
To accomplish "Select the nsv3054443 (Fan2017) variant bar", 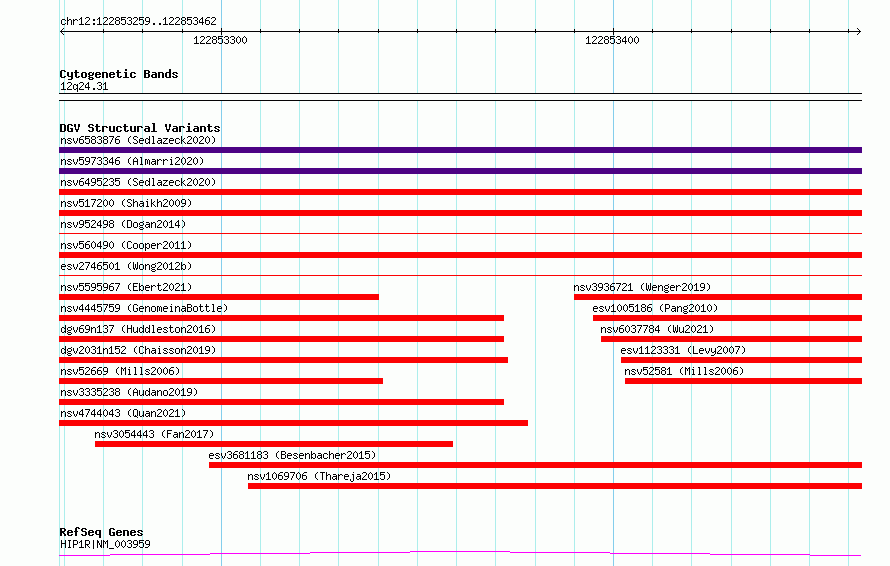I will pyautogui.click(x=274, y=444).
